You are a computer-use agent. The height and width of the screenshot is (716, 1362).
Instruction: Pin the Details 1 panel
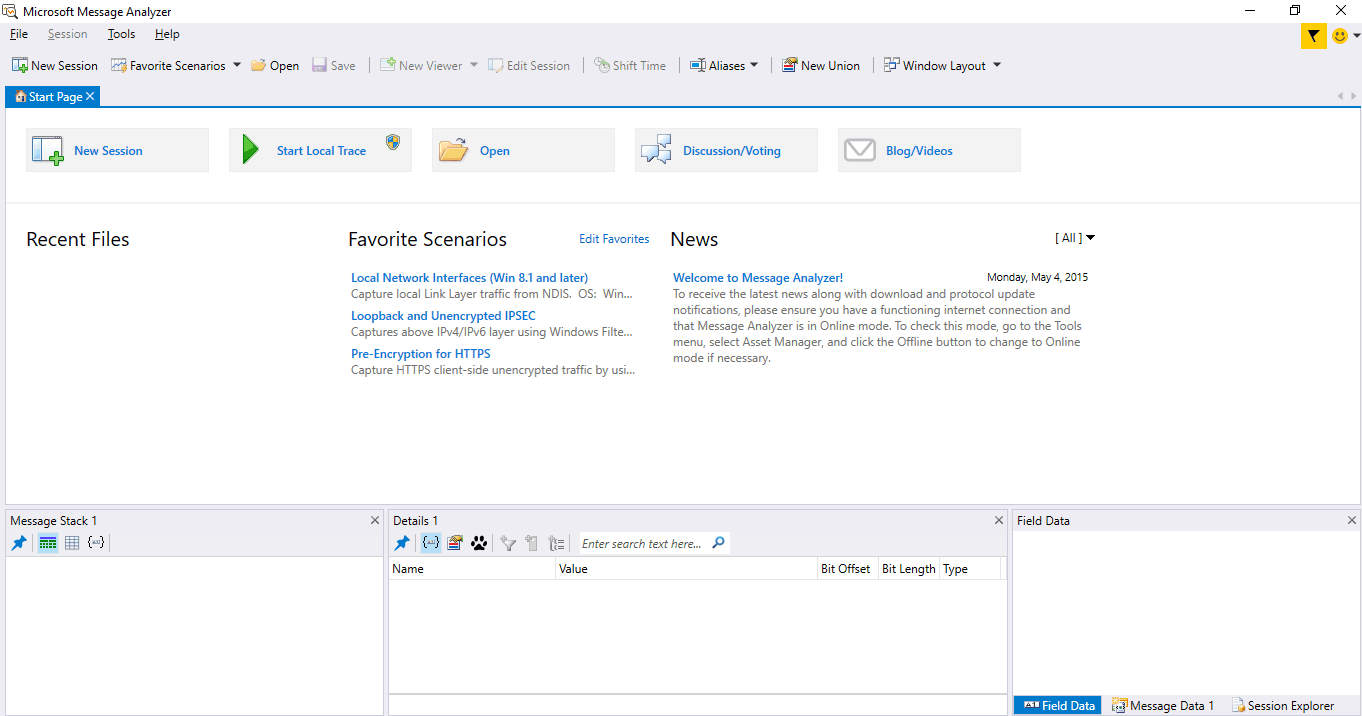[402, 543]
